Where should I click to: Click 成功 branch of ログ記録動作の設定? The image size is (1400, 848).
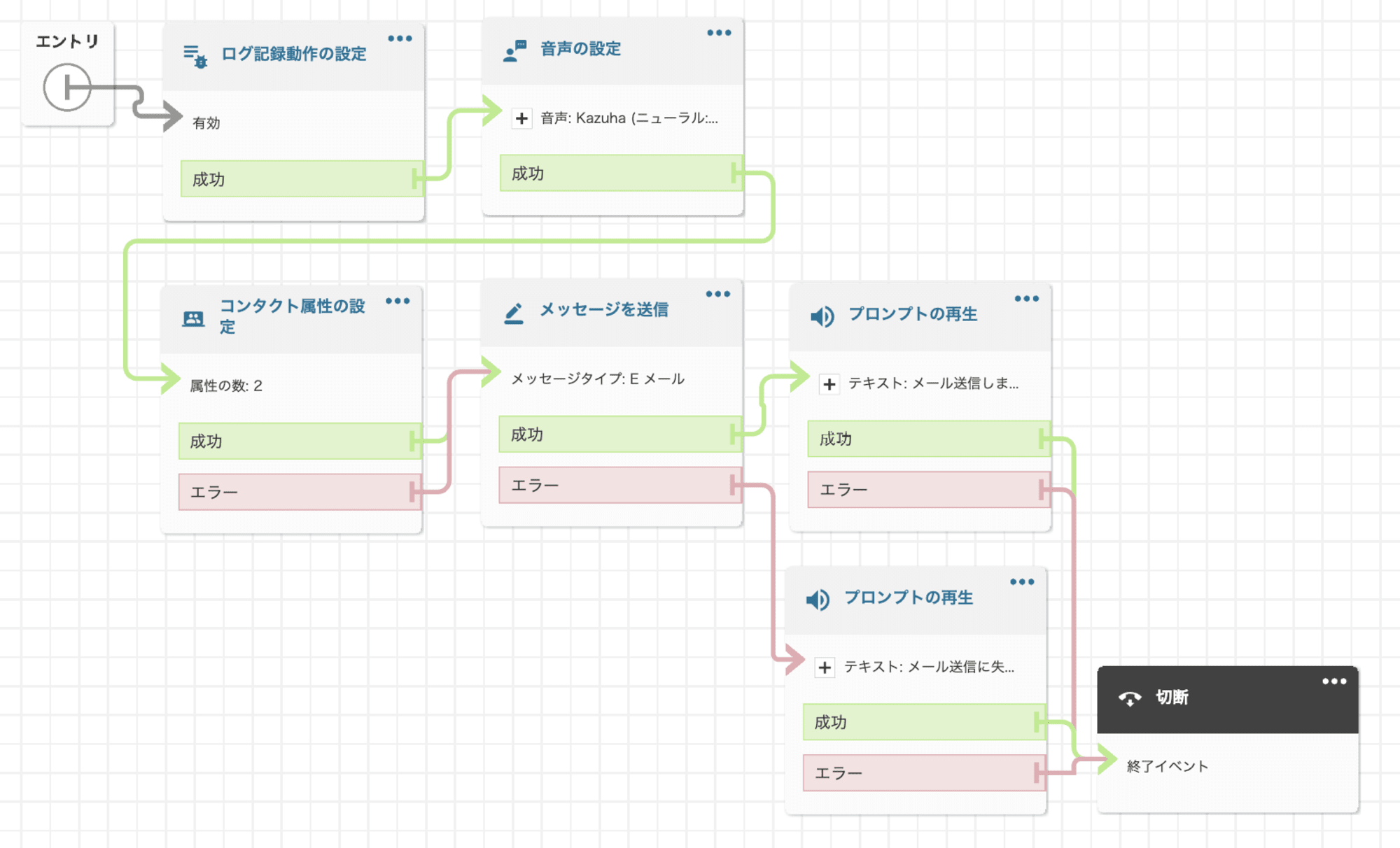(302, 179)
